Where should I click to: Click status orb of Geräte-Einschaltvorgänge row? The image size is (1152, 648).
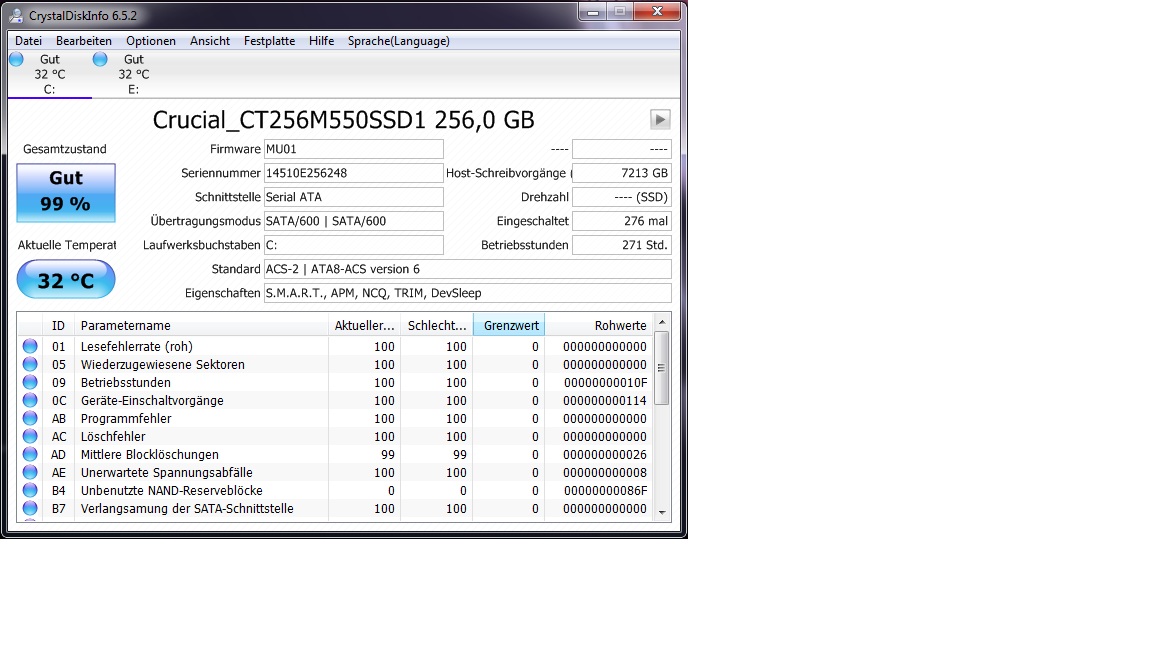click(30, 400)
